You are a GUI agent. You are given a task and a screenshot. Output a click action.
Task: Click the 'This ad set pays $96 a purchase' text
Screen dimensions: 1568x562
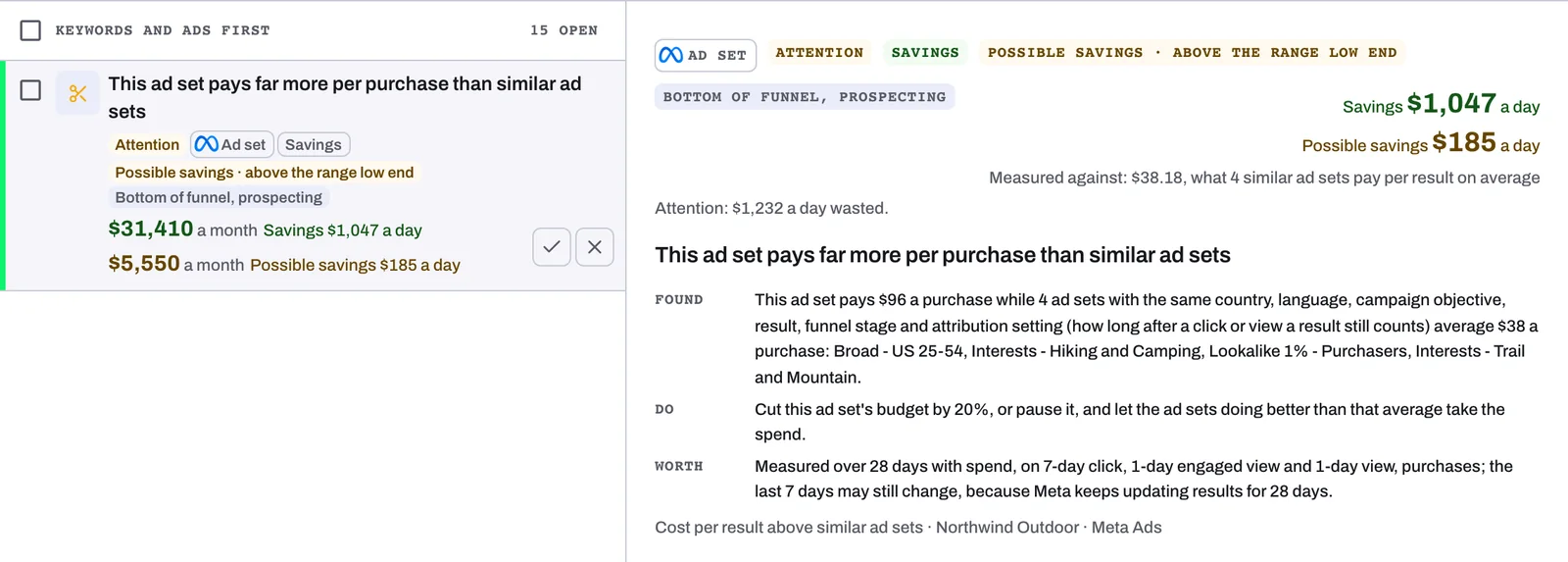(1147, 338)
